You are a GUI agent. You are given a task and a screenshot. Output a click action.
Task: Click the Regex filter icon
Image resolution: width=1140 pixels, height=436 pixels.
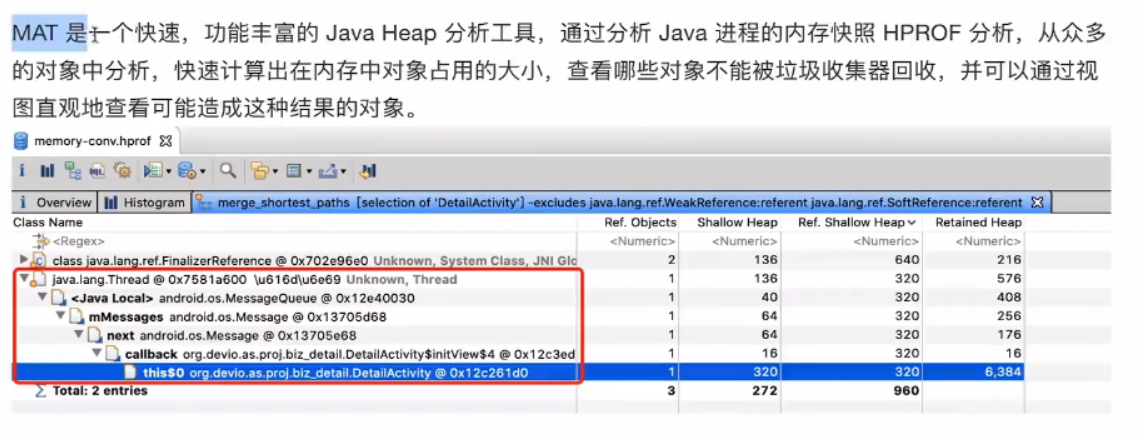tap(42, 241)
